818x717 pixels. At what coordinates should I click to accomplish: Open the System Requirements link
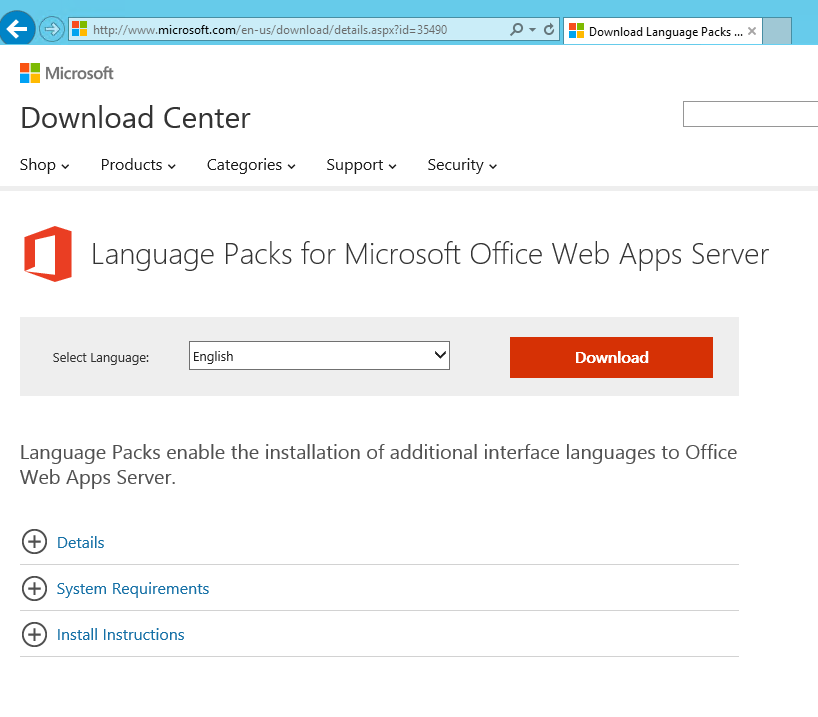[133, 589]
